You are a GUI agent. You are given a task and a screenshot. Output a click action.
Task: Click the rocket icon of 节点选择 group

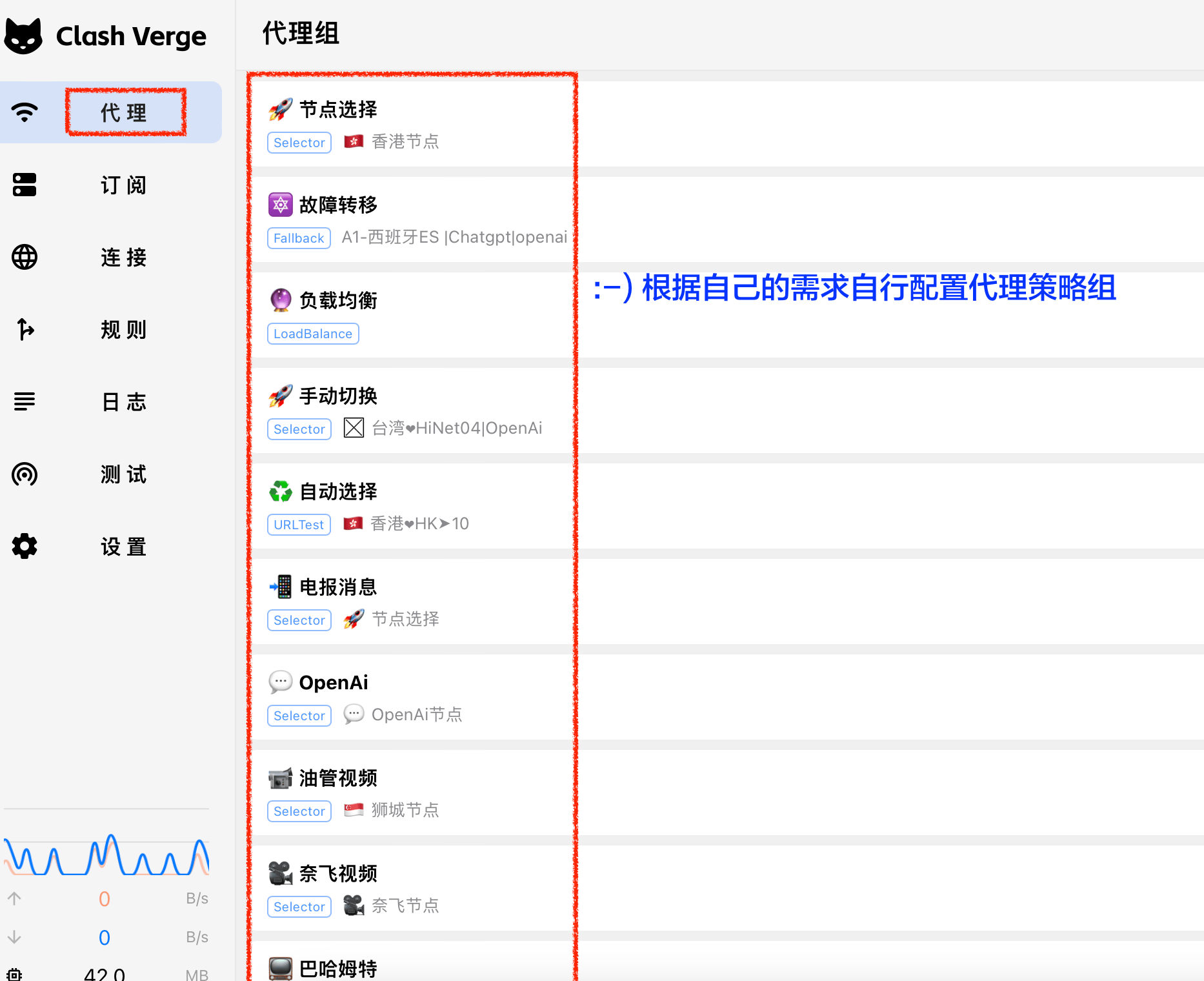coord(281,109)
